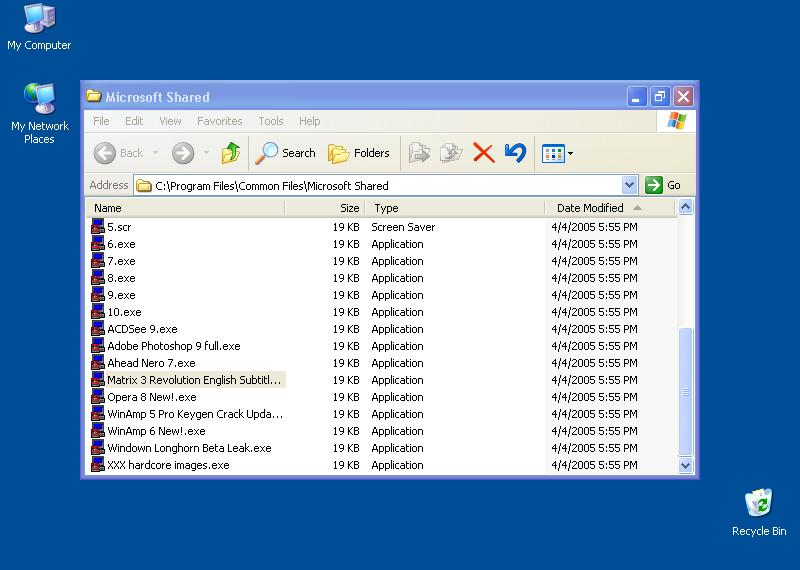
Task: Click date cell of 9.exe row
Action: click(x=594, y=295)
